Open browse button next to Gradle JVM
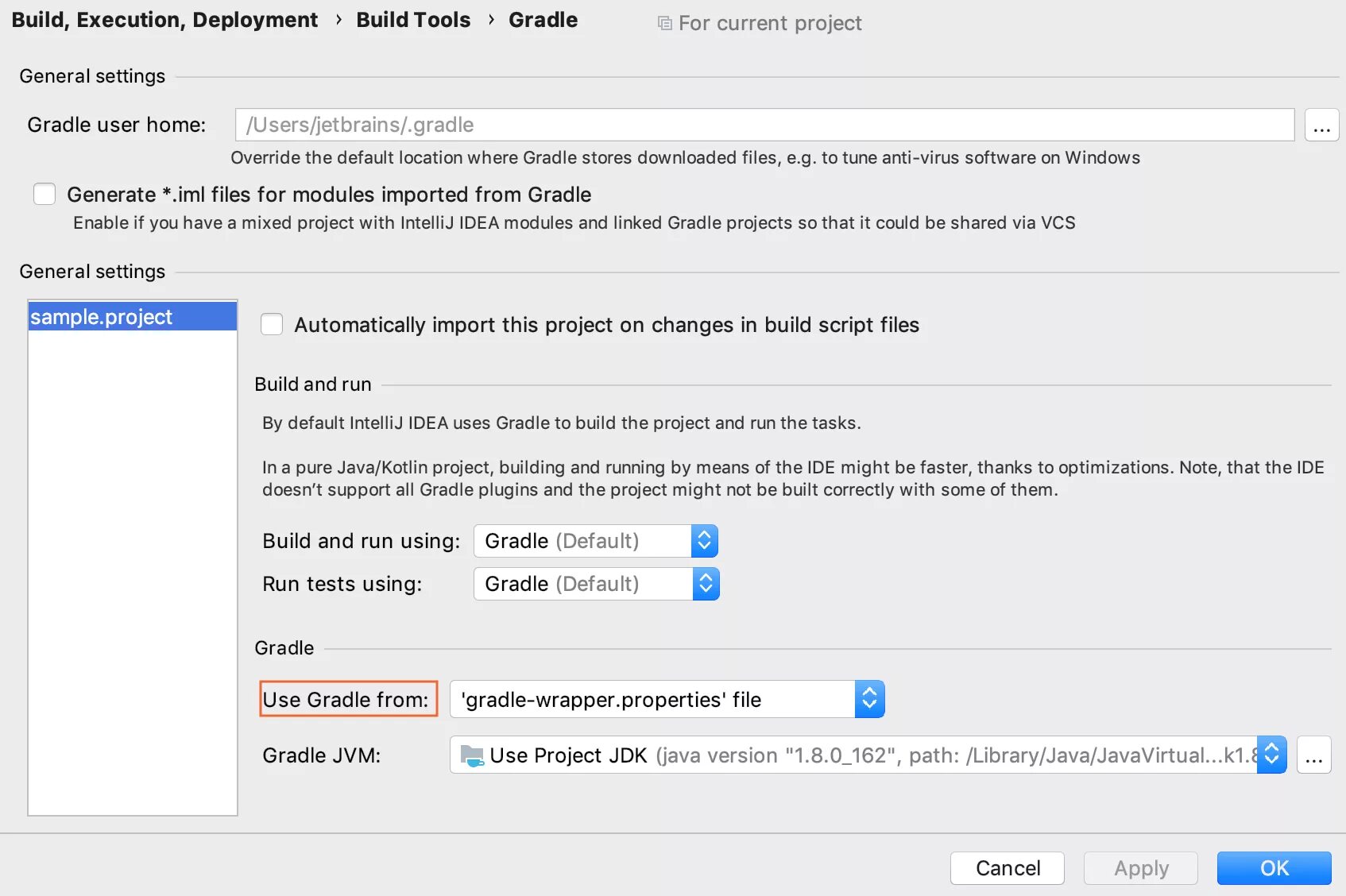 point(1313,755)
